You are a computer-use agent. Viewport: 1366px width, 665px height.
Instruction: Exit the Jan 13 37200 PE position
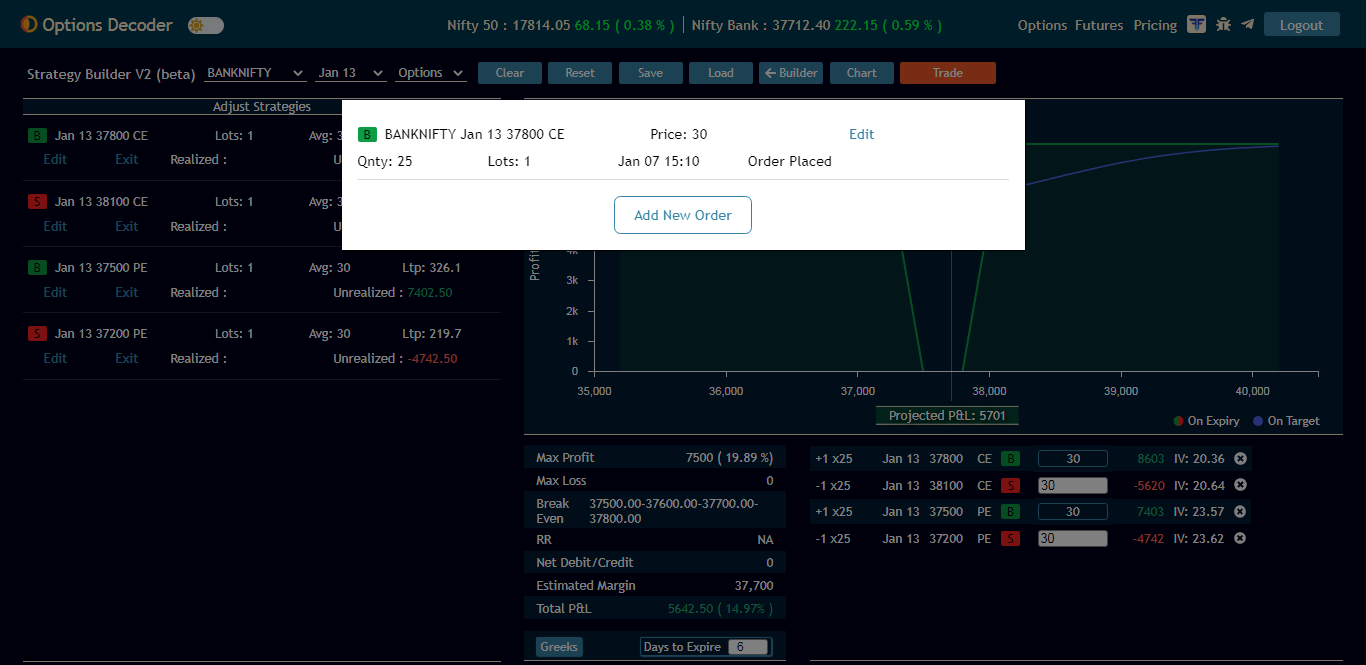[127, 358]
